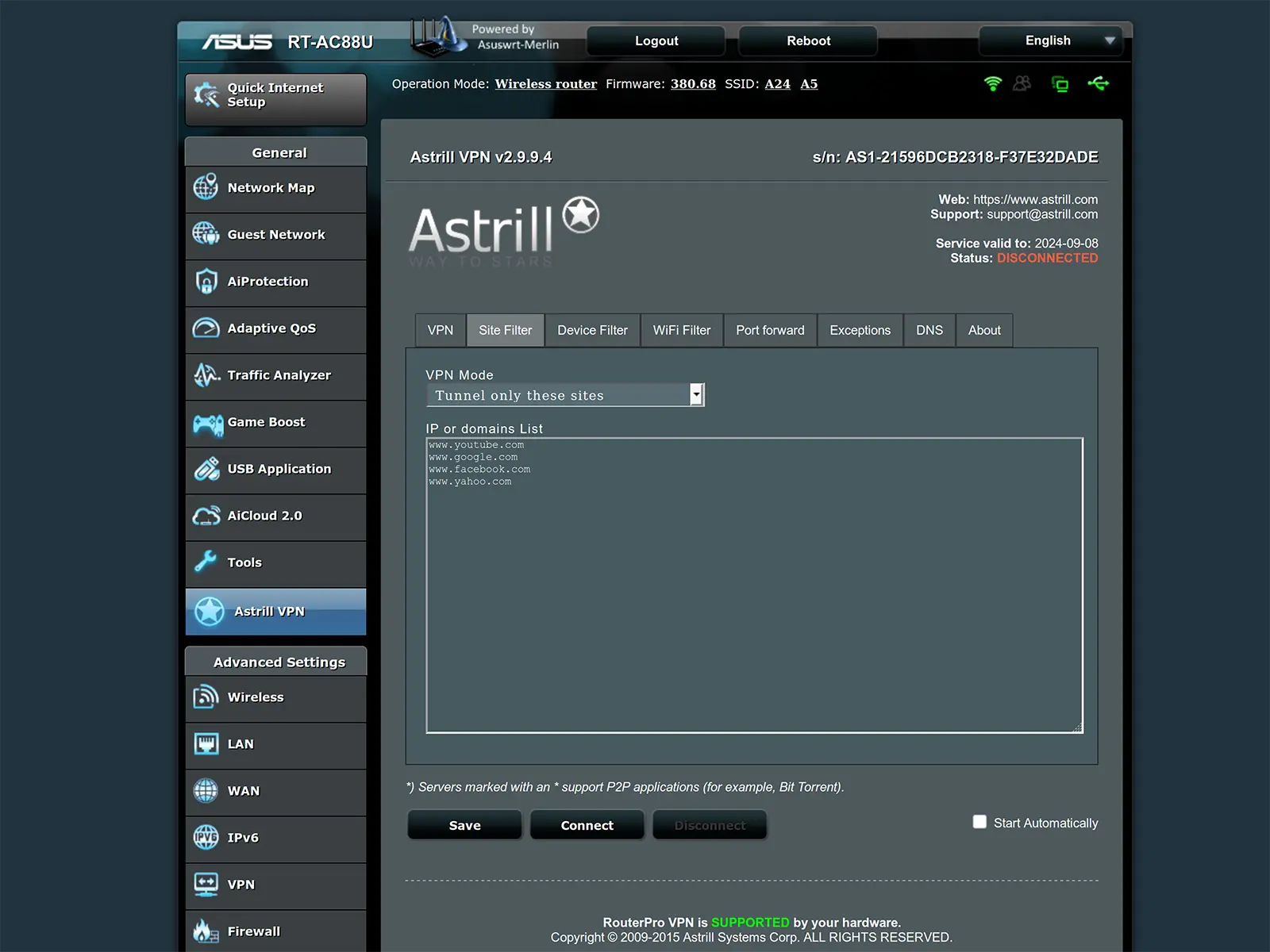Open the VPN monitor icon in Advanced Settings
The height and width of the screenshot is (952, 1270).
tap(206, 884)
